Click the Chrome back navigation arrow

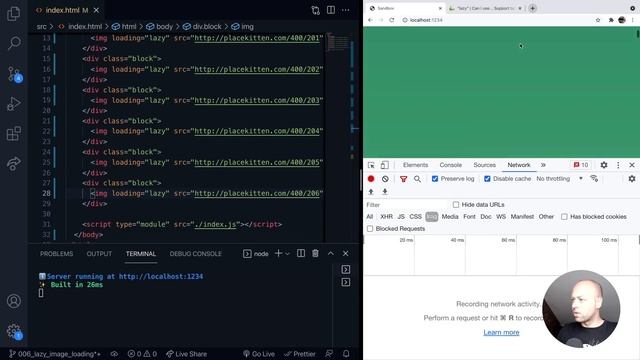[x=370, y=20]
